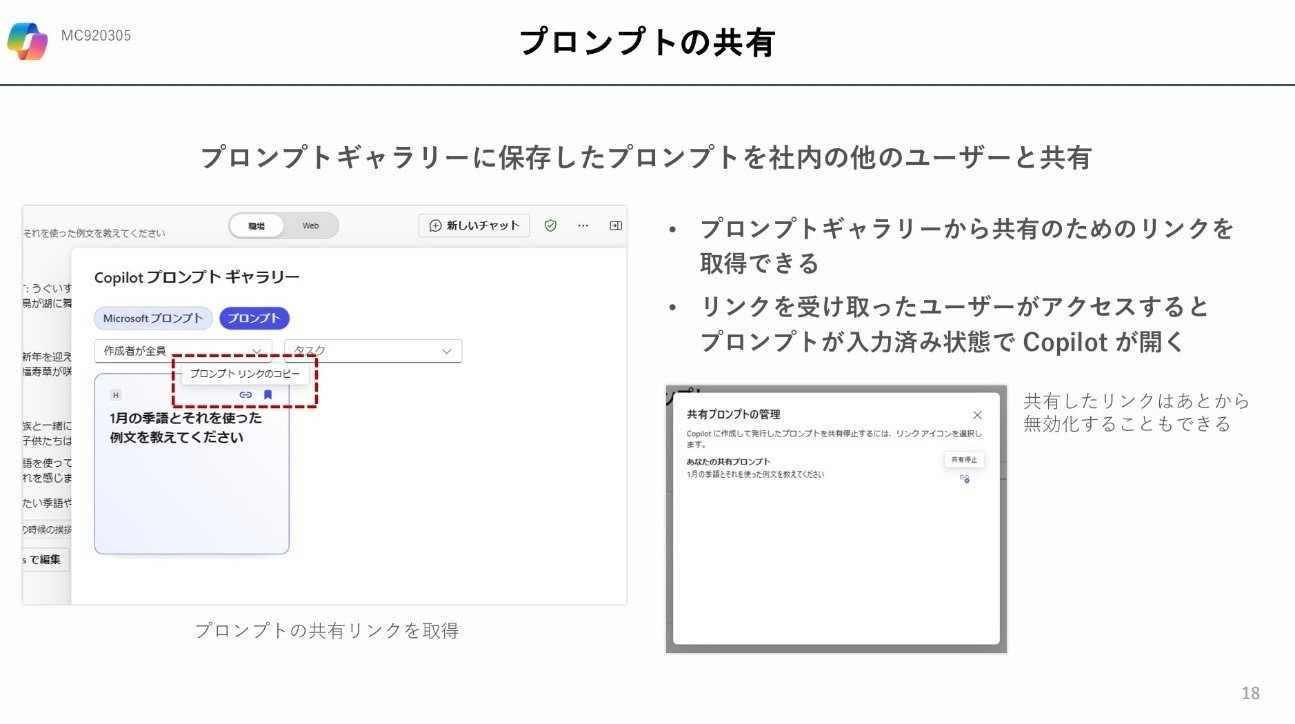Click the bookmark icon on the prompt card
The height and width of the screenshot is (724, 1295).
(x=268, y=395)
